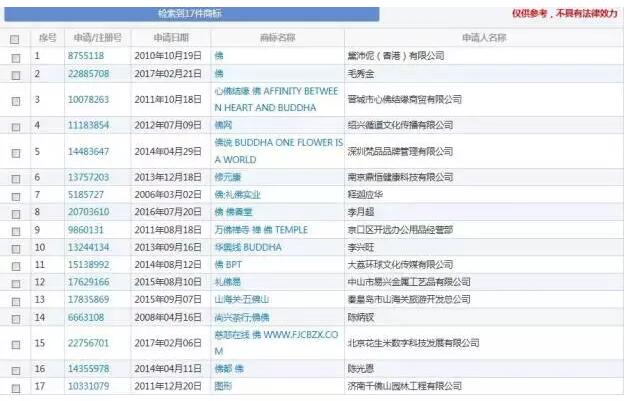Select applicant cell in row 8755118
The height and width of the screenshot is (401, 629).
[396, 56]
